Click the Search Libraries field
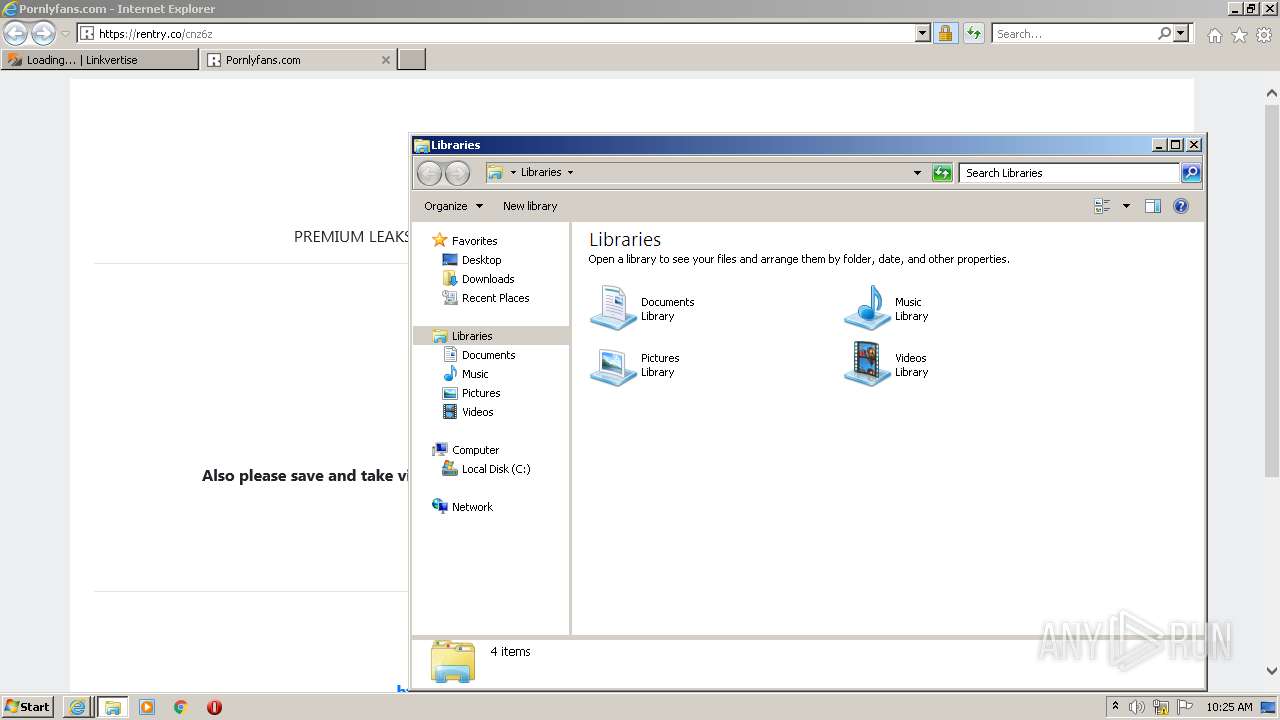The image size is (1280, 720). (x=1069, y=173)
